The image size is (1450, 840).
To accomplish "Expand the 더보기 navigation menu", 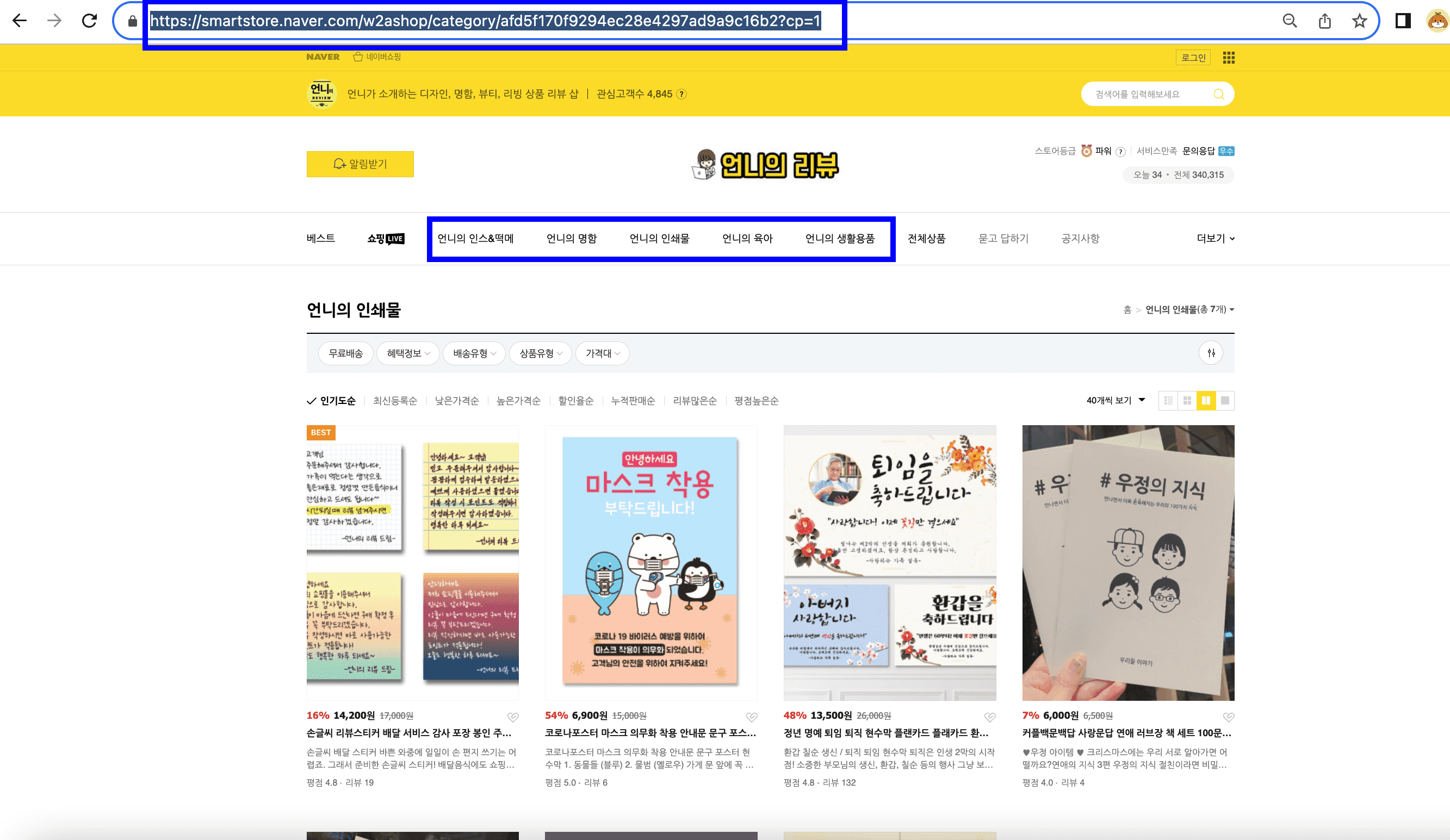I will pos(1214,238).
